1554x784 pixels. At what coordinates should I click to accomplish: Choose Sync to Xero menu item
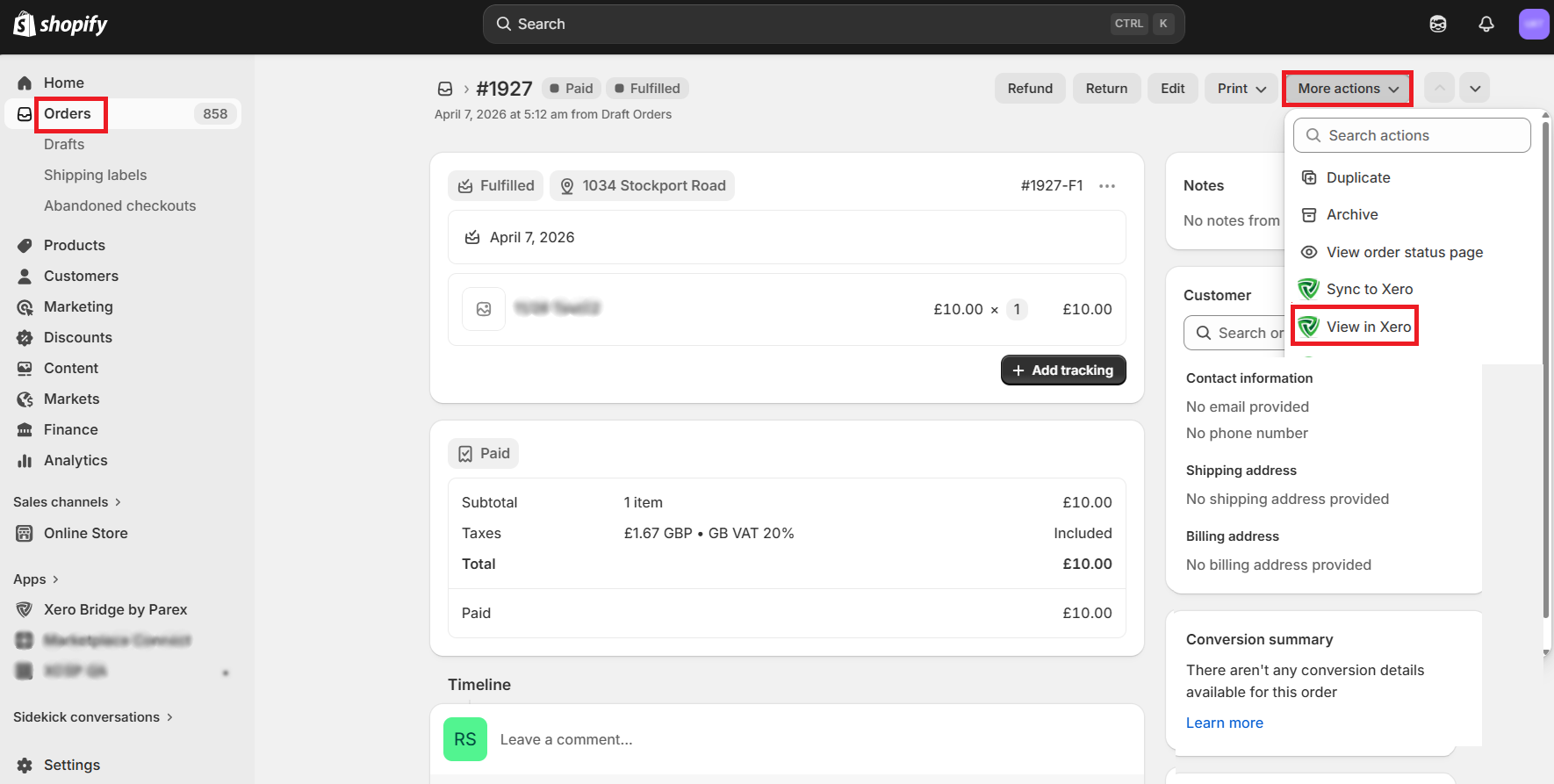click(x=1369, y=289)
